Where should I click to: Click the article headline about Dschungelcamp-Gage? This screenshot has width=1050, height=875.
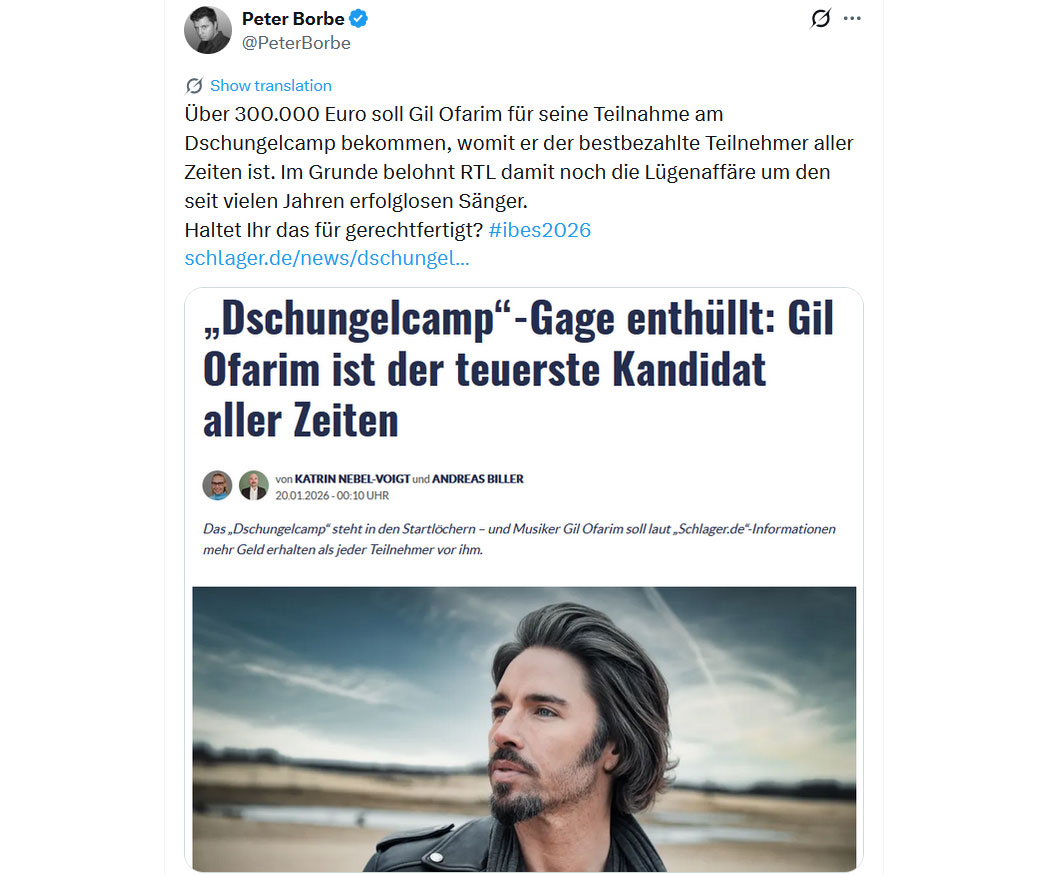click(x=519, y=369)
